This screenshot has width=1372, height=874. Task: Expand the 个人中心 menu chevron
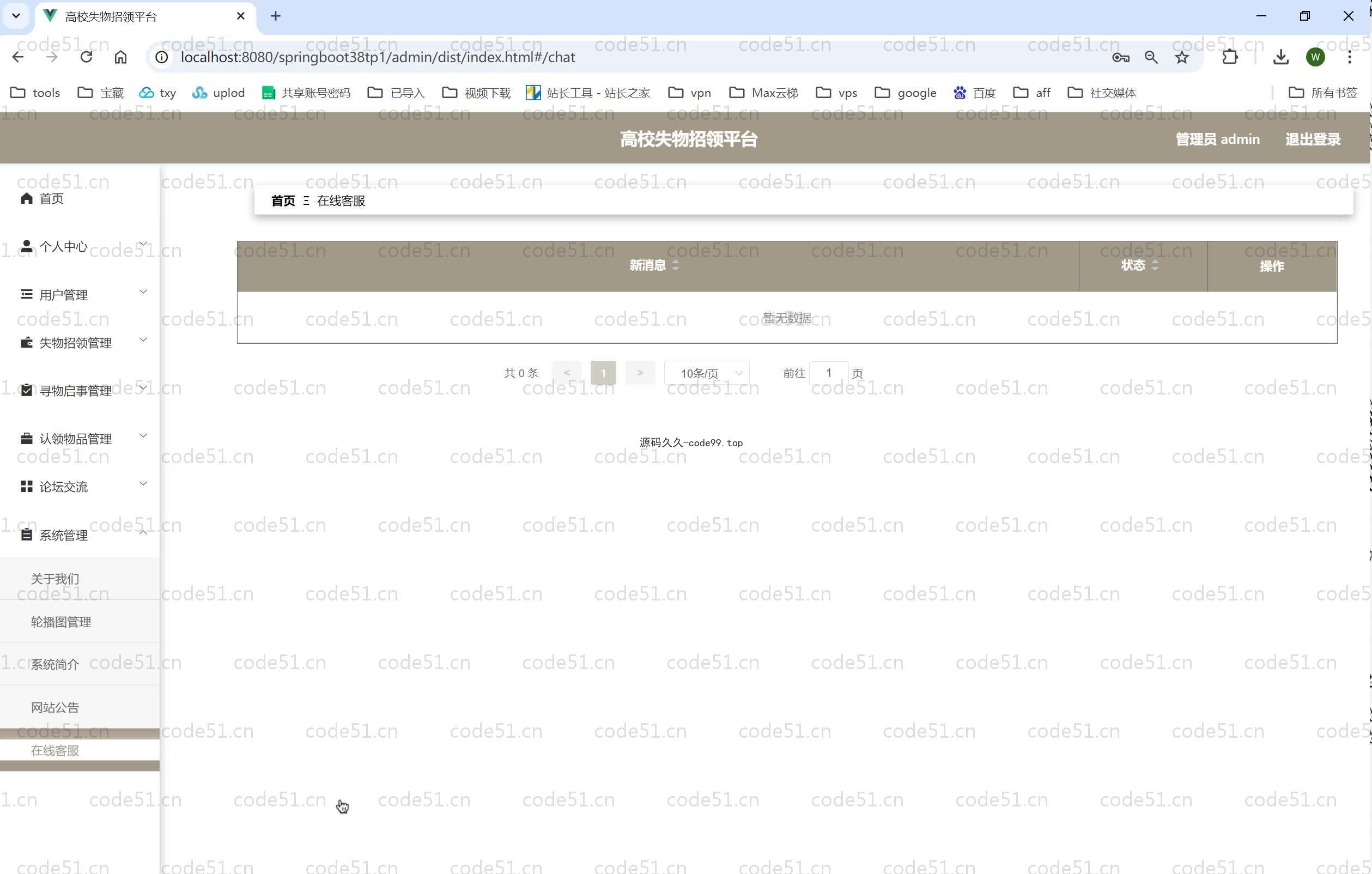click(143, 244)
